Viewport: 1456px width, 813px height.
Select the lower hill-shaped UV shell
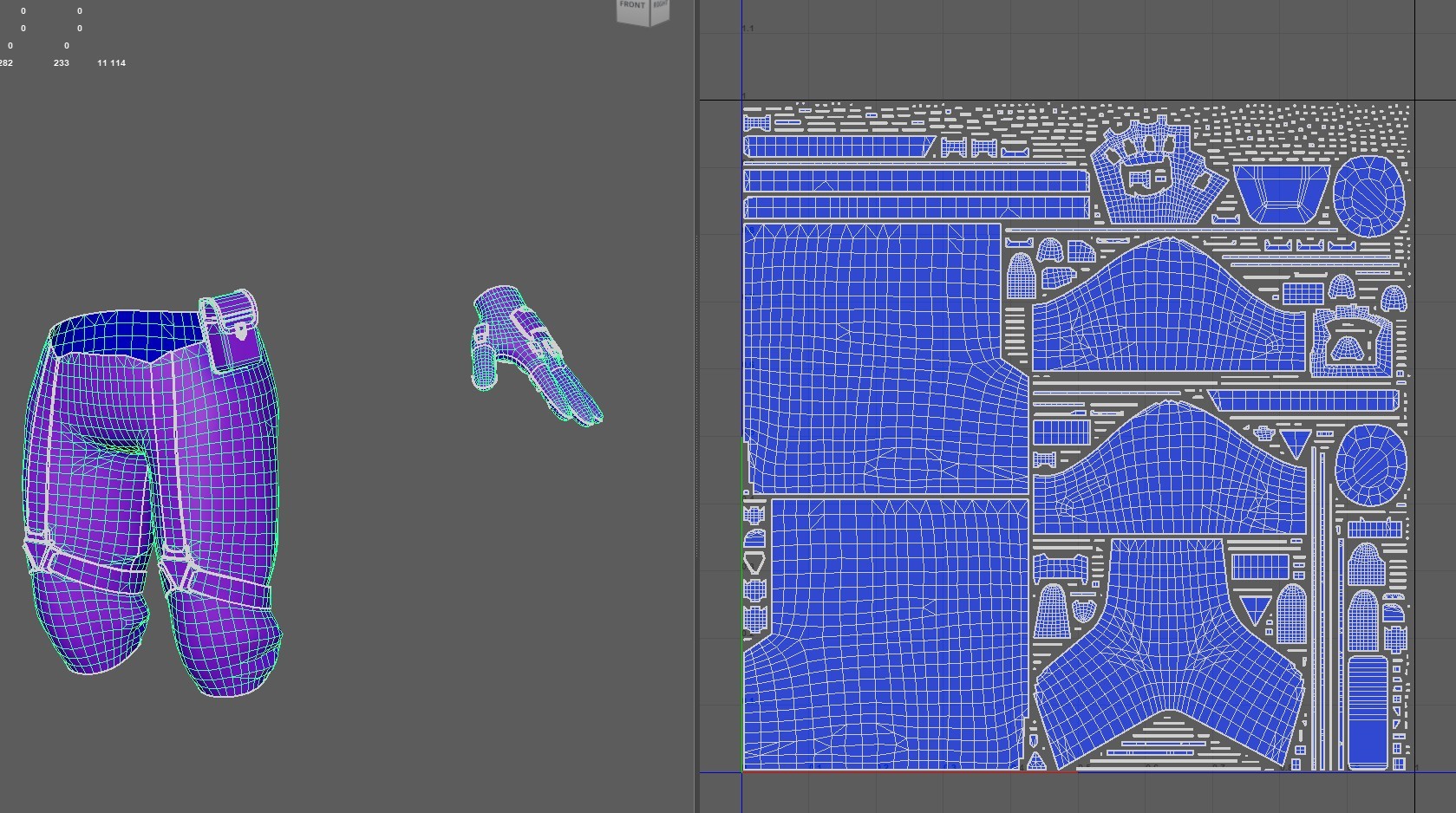click(x=1169, y=468)
